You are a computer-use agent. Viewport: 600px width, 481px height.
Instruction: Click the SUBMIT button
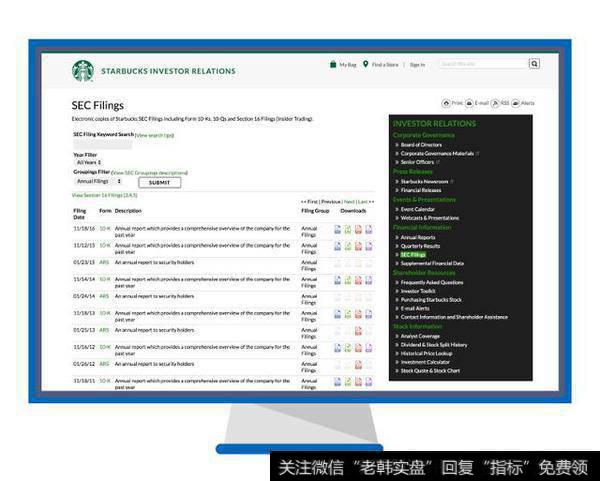pyautogui.click(x=160, y=183)
